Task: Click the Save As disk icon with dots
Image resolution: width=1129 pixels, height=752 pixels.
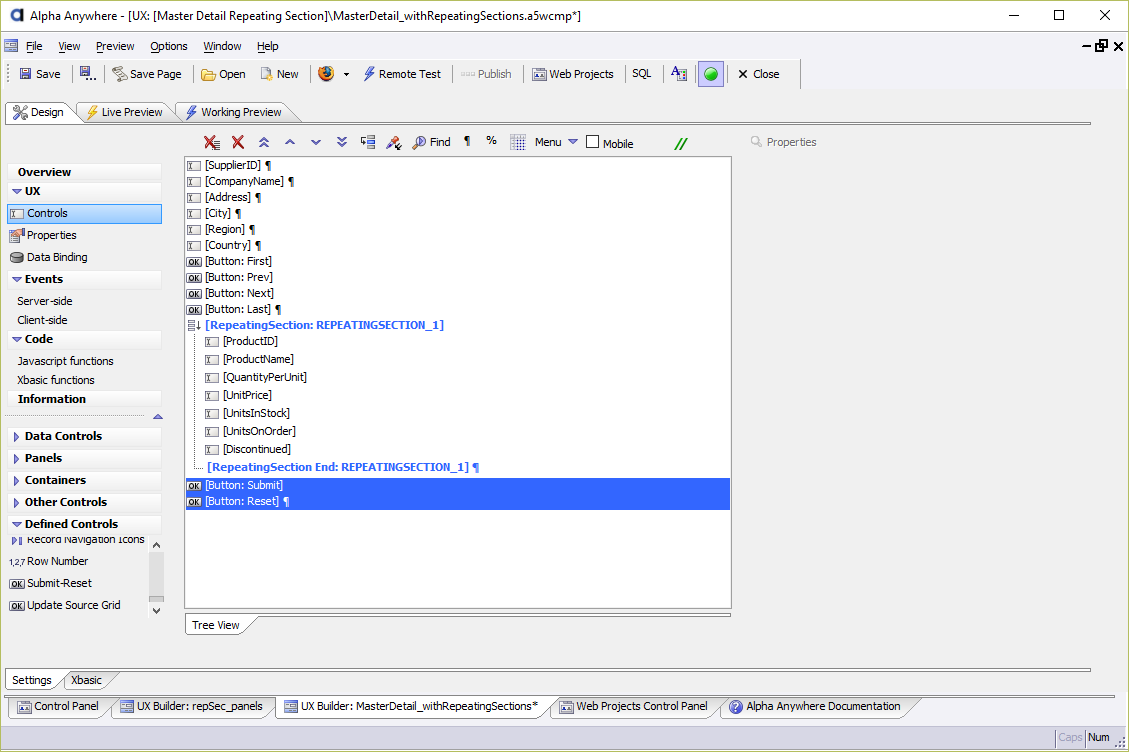Action: click(87, 74)
